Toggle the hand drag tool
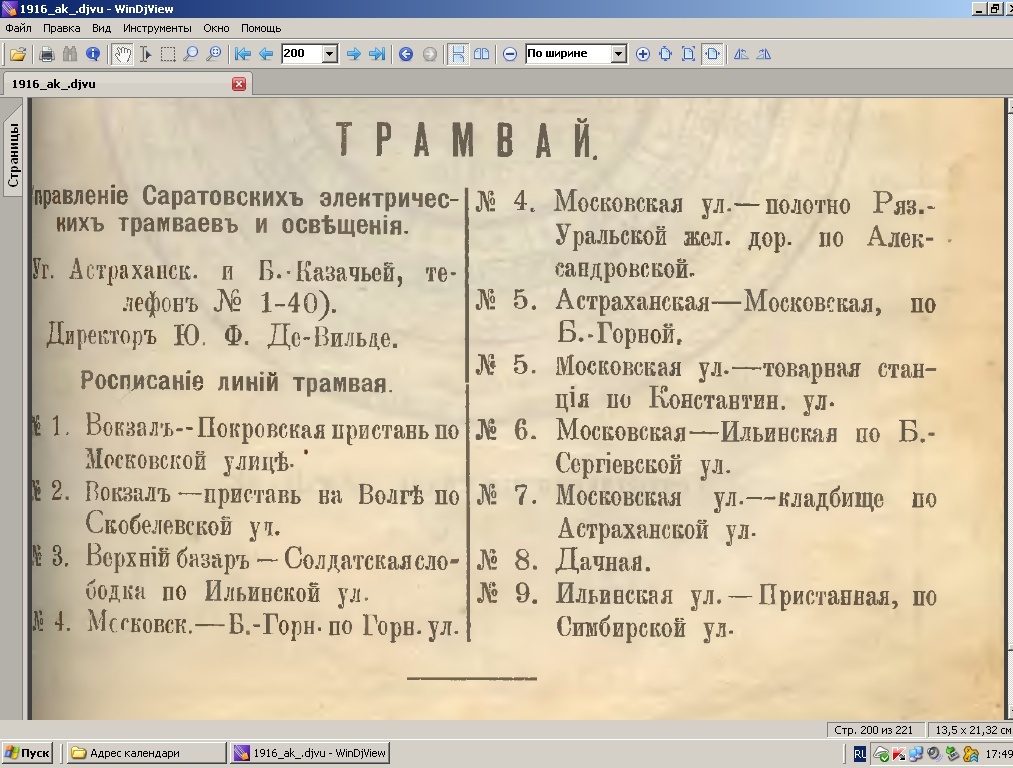Image resolution: width=1013 pixels, height=768 pixels. [x=122, y=54]
